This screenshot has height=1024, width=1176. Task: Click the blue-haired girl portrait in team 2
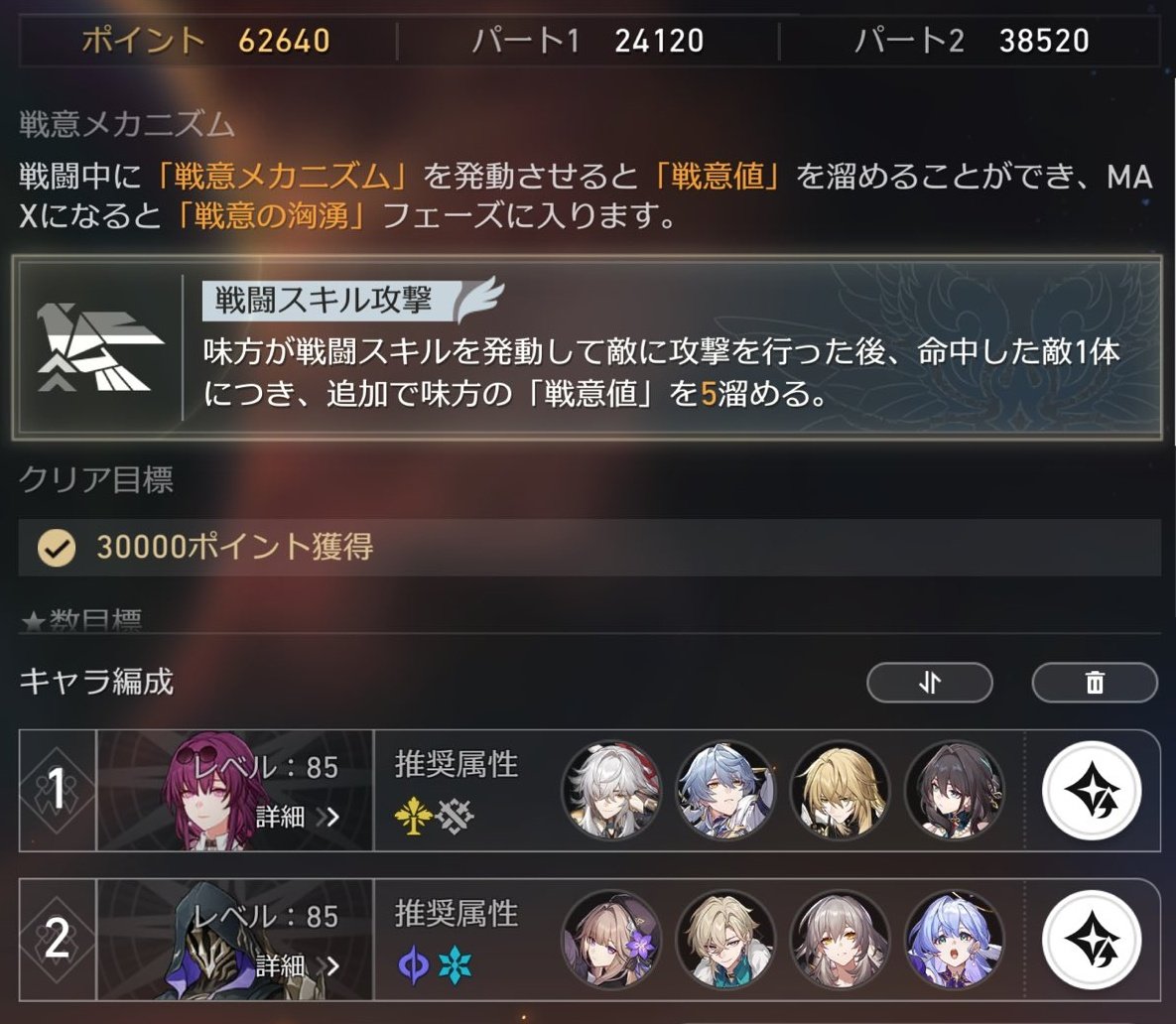955,940
